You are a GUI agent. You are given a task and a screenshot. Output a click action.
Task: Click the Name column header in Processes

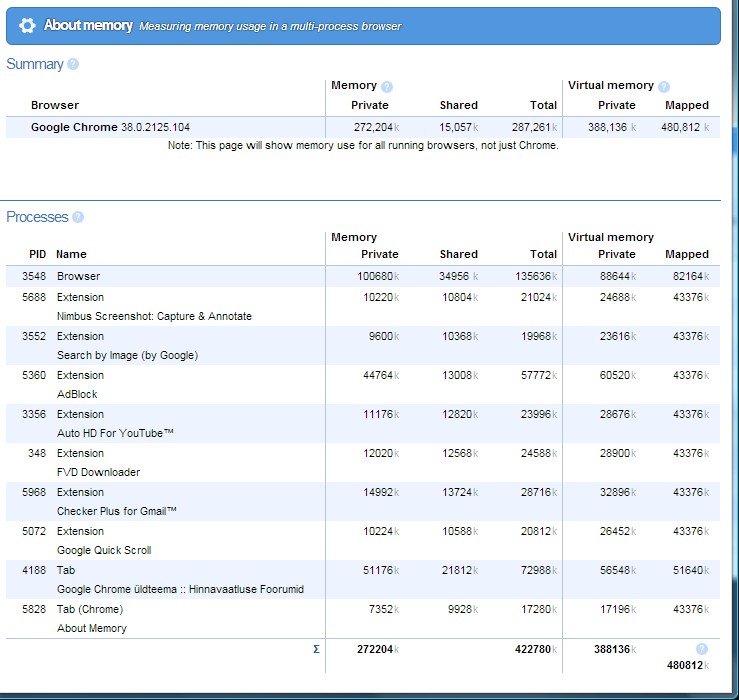coord(71,255)
